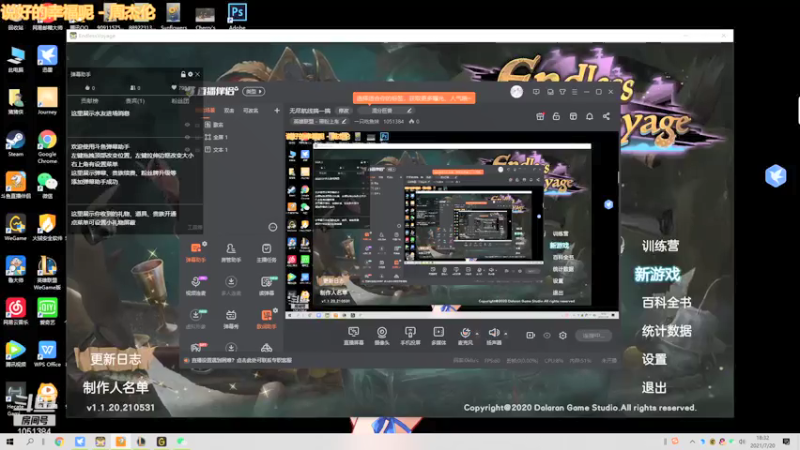Open Windows Start button on taskbar
Viewport: 800px width, 450px height.
10,442
